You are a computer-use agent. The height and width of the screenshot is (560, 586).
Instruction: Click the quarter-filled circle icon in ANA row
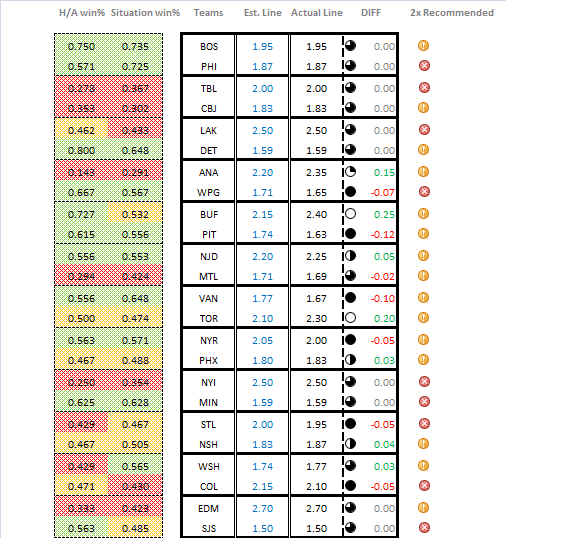[x=350, y=172]
